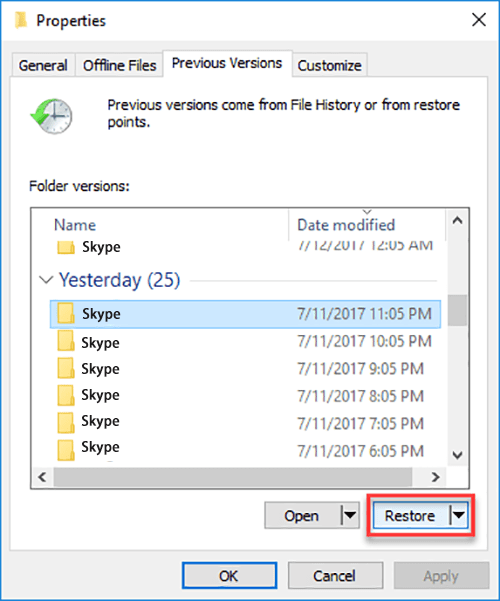Open the Open button dropdown arrow

[x=350, y=515]
